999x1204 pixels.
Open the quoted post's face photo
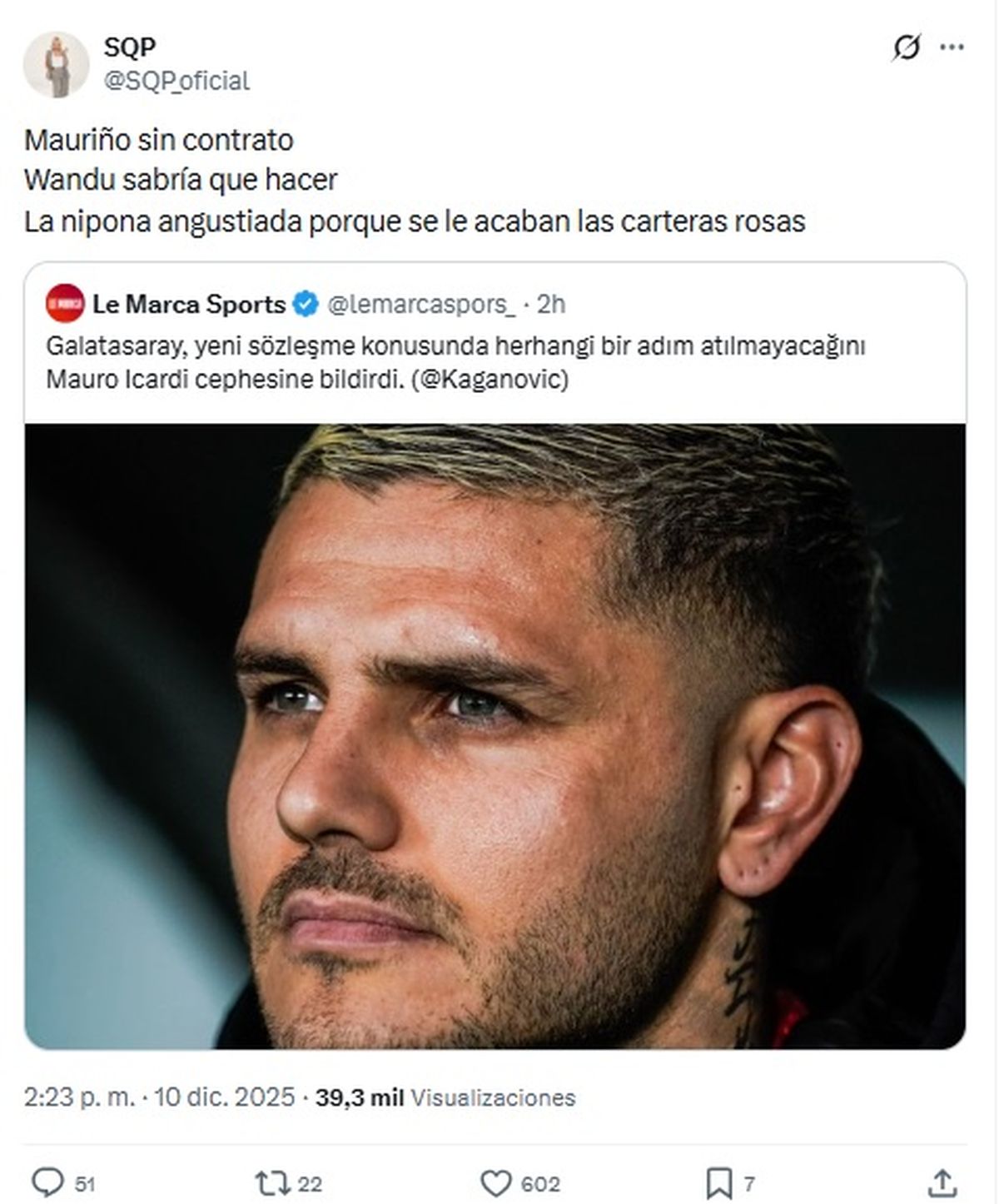[x=495, y=735]
